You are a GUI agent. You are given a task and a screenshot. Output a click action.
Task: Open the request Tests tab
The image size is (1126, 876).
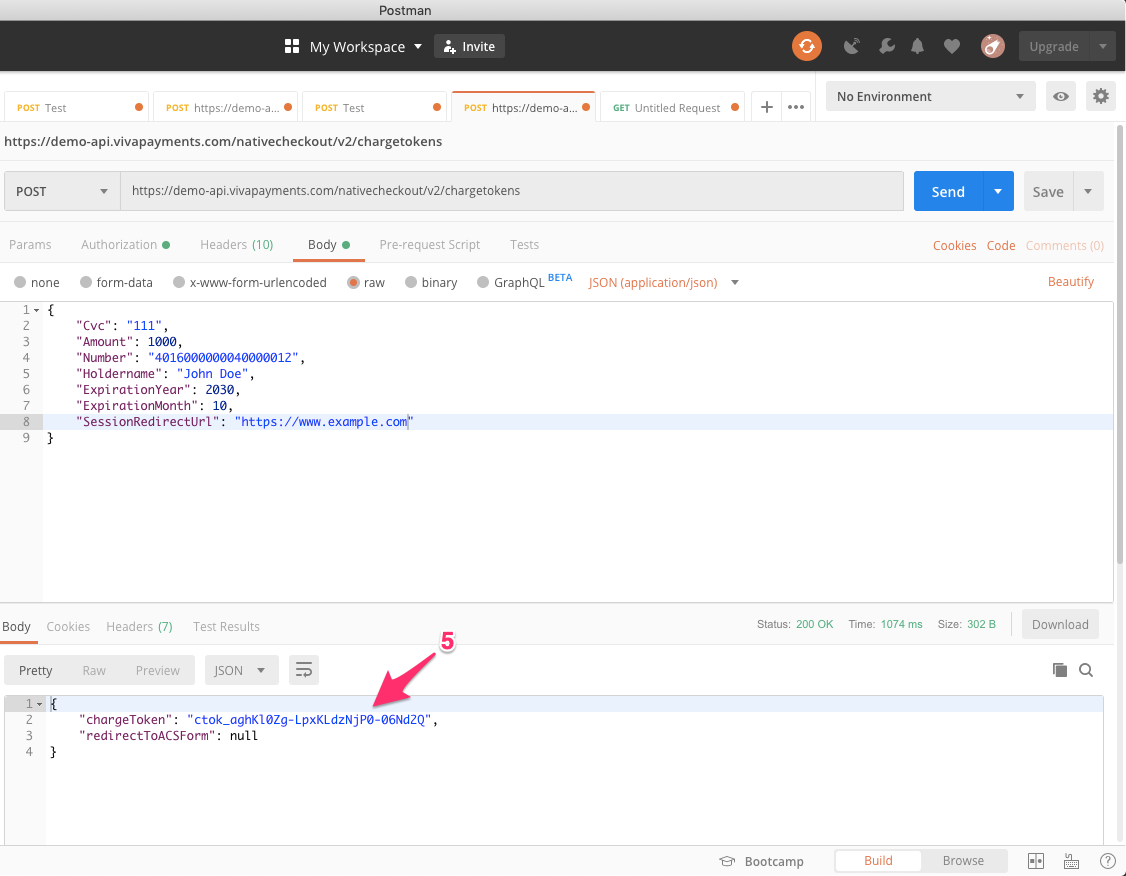tap(524, 245)
